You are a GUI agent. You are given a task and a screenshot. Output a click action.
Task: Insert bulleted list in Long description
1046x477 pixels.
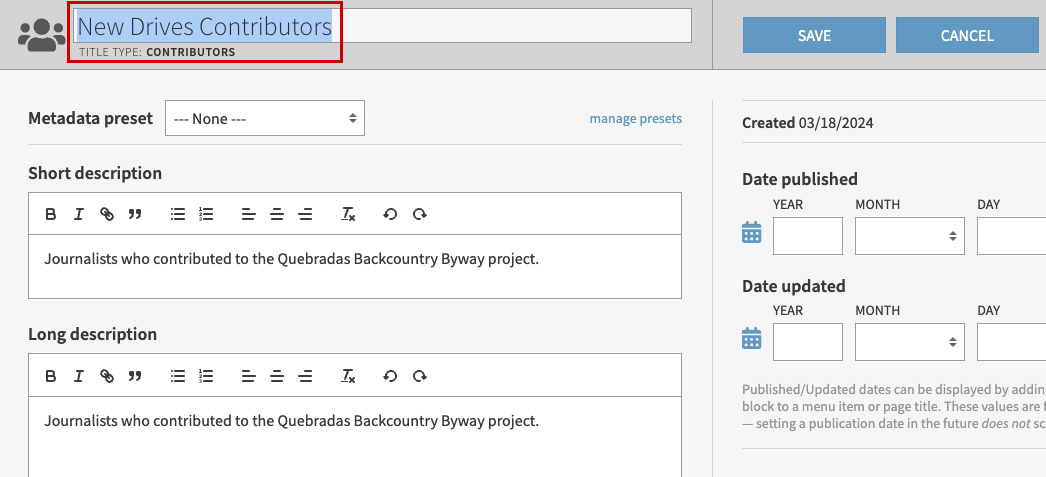click(177, 376)
